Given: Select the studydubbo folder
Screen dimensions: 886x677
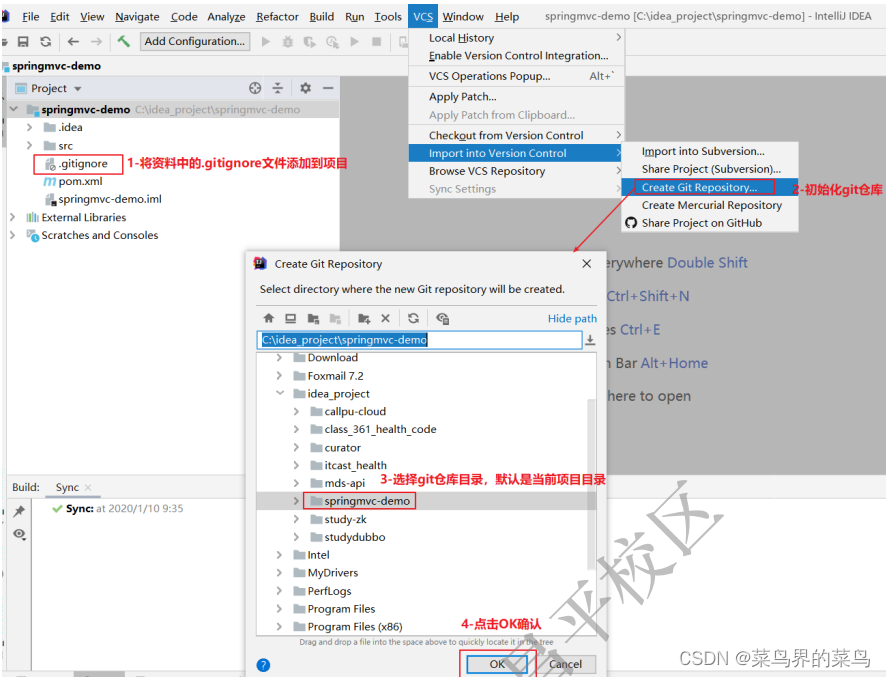Looking at the screenshot, I should point(354,537).
